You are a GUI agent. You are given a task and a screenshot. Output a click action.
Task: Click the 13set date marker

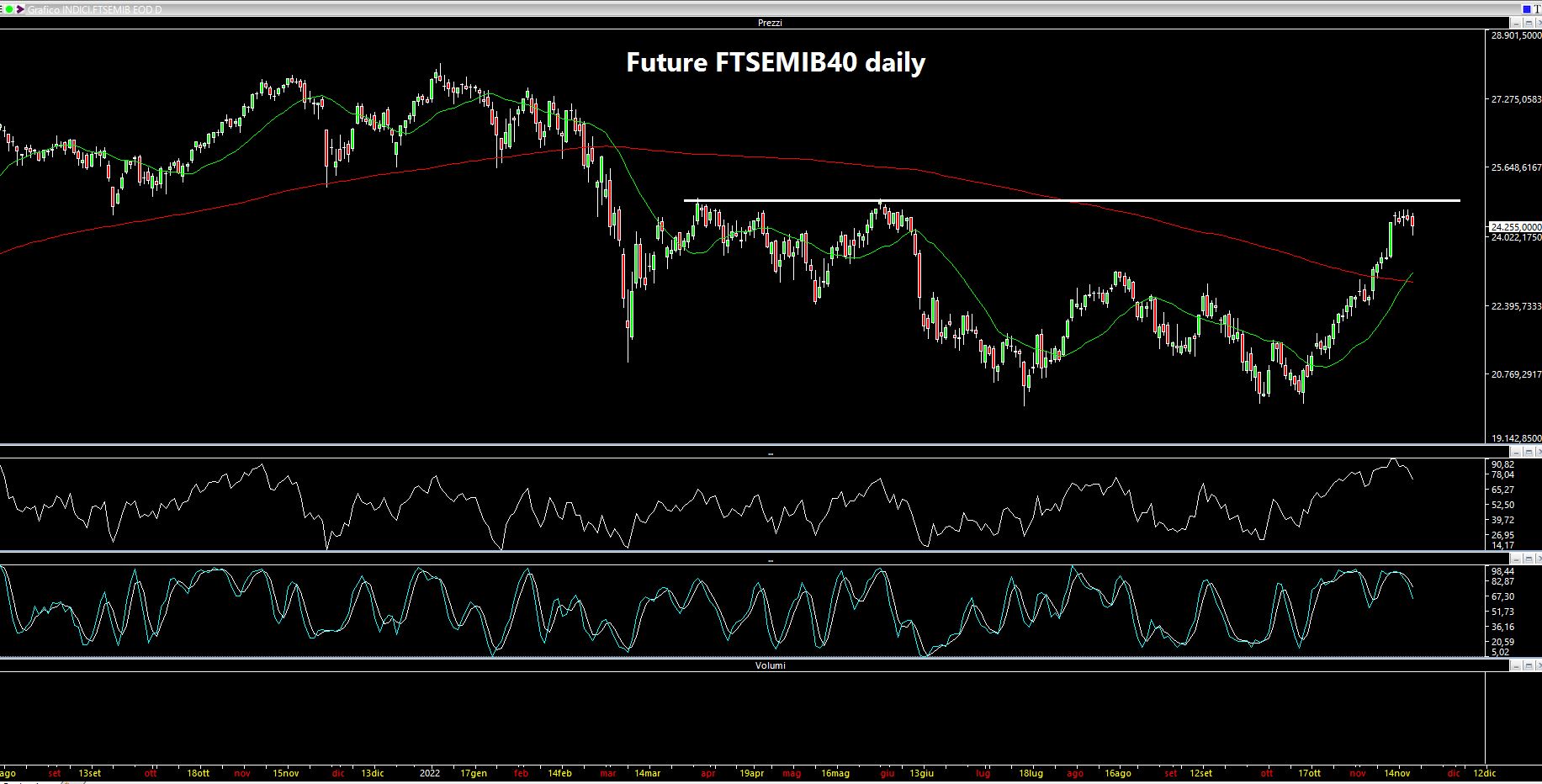(89, 773)
